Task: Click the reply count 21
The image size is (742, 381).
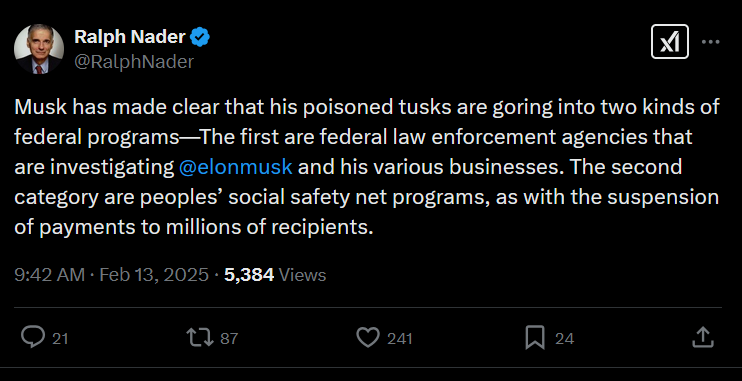Action: pos(60,339)
